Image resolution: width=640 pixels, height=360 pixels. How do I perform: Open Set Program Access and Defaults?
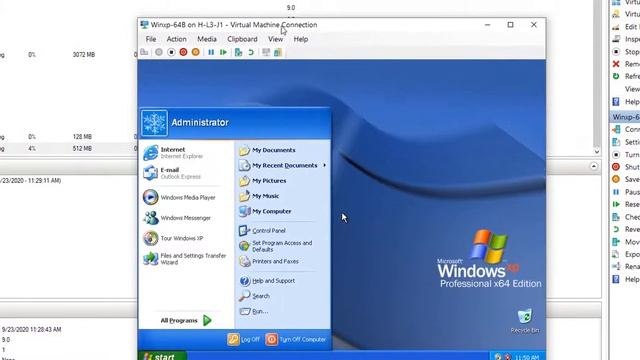(x=282, y=246)
